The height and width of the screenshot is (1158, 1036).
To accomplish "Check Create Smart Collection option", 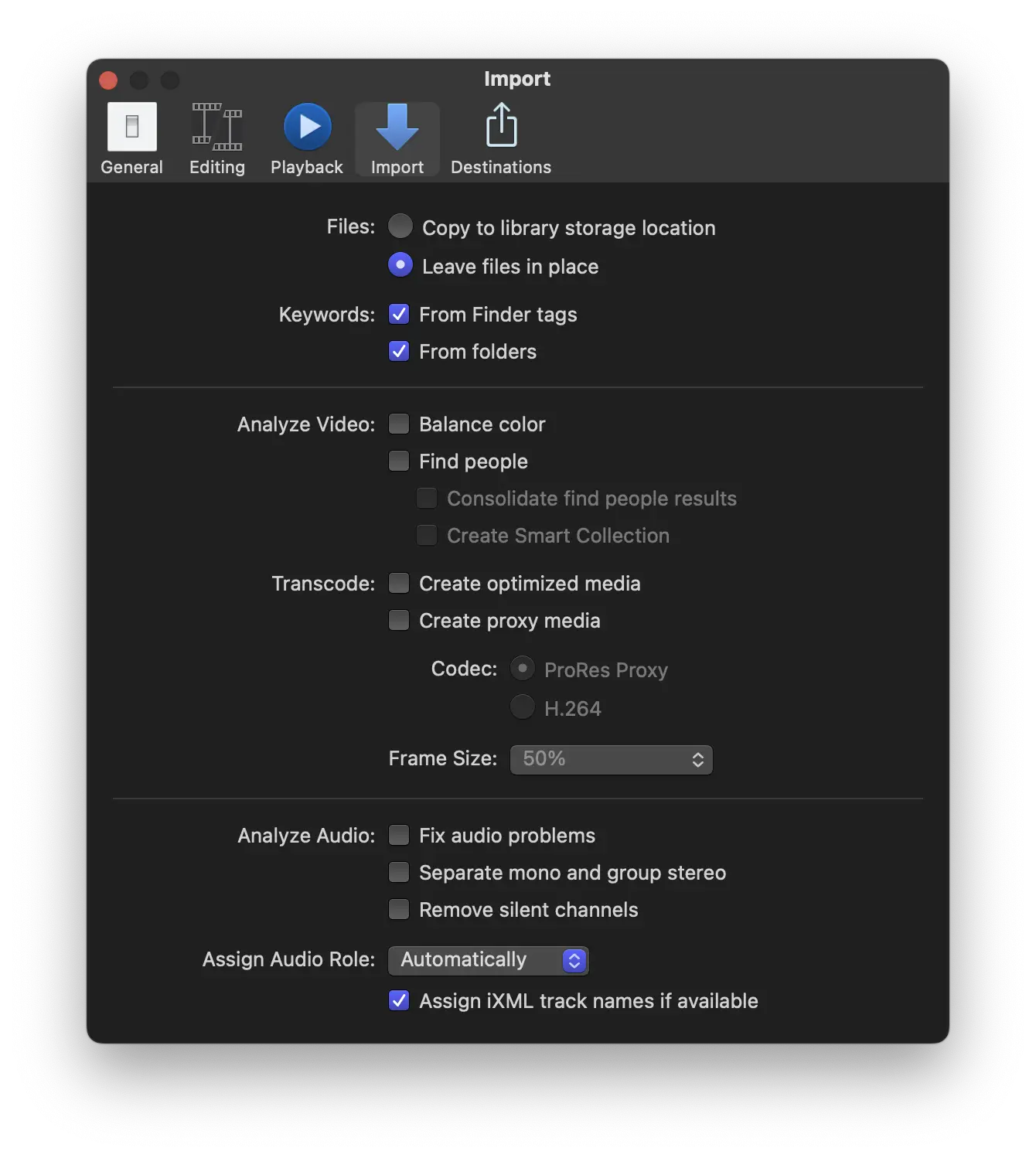I will [x=427, y=535].
